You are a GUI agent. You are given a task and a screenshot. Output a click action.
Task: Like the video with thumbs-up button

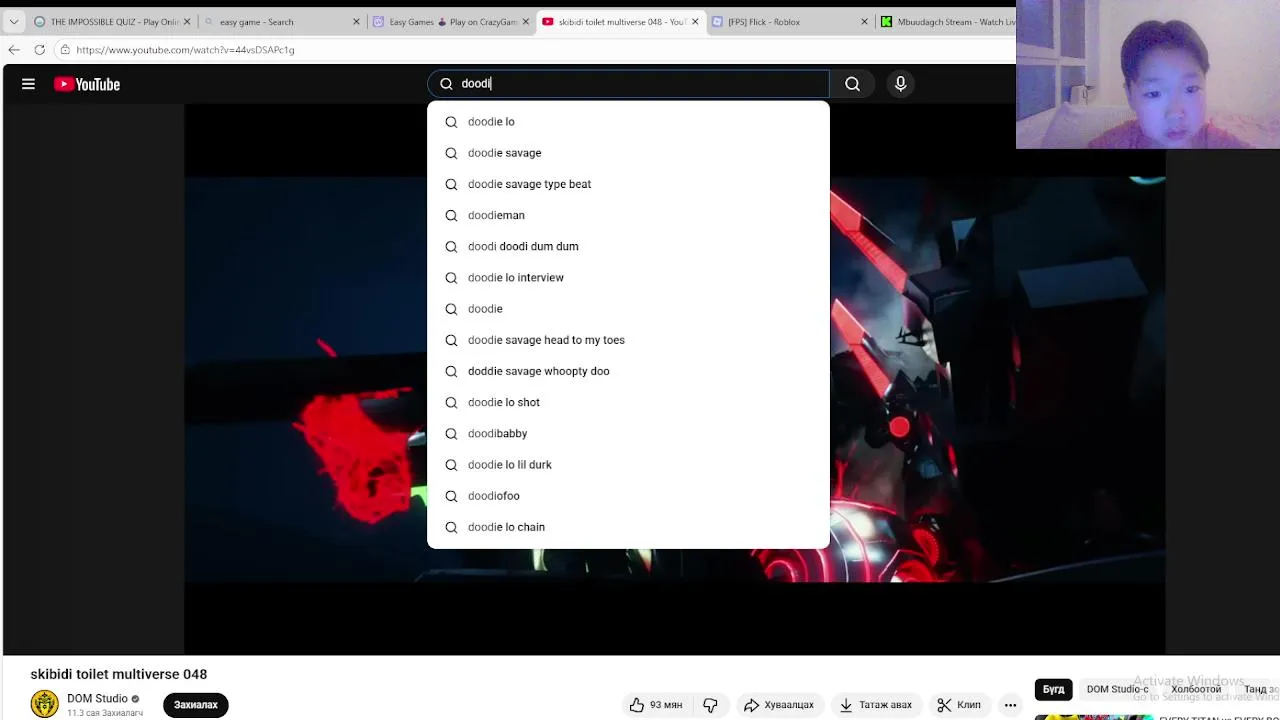coord(656,705)
